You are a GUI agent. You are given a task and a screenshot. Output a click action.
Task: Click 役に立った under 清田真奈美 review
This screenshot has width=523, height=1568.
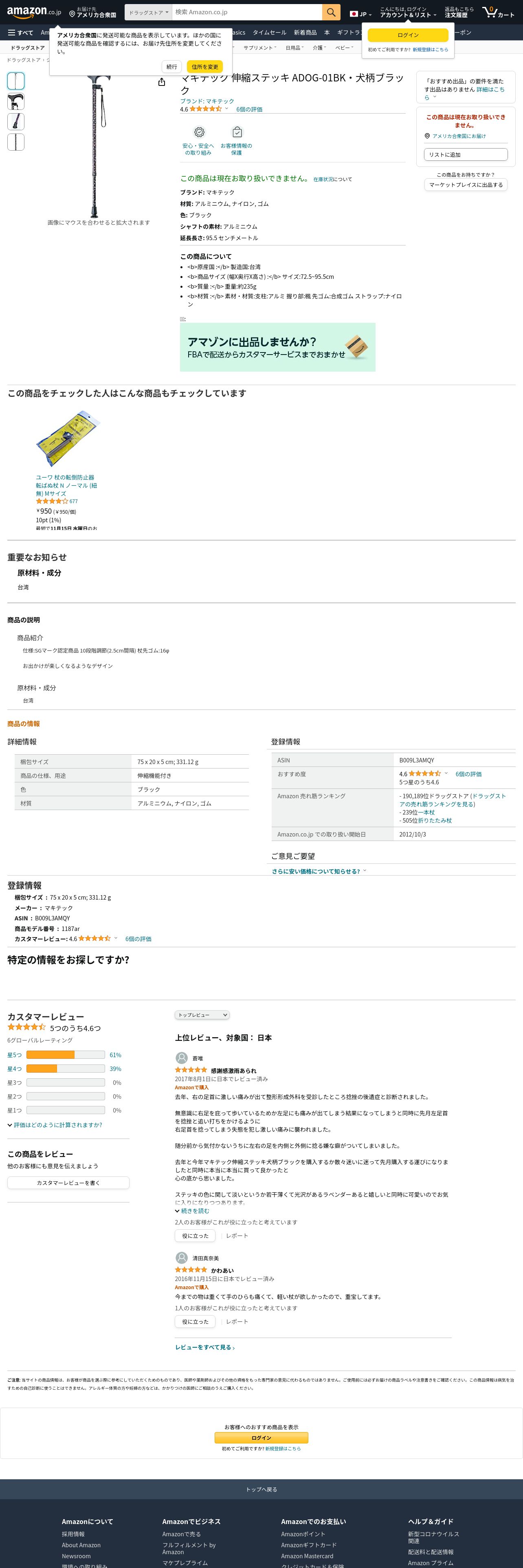coord(195,1321)
